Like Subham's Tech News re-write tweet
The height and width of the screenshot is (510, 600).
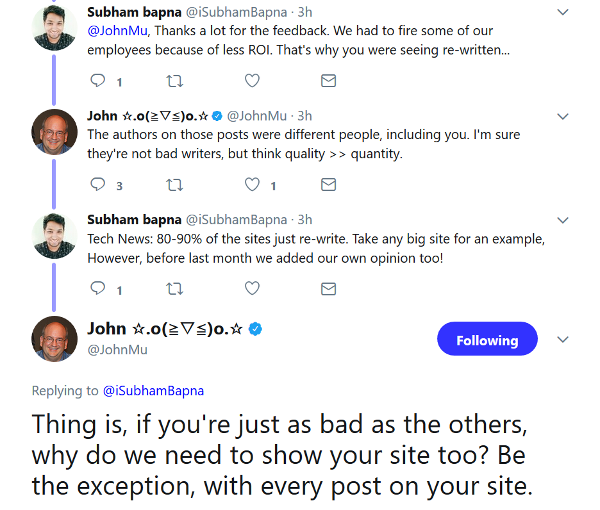252,289
